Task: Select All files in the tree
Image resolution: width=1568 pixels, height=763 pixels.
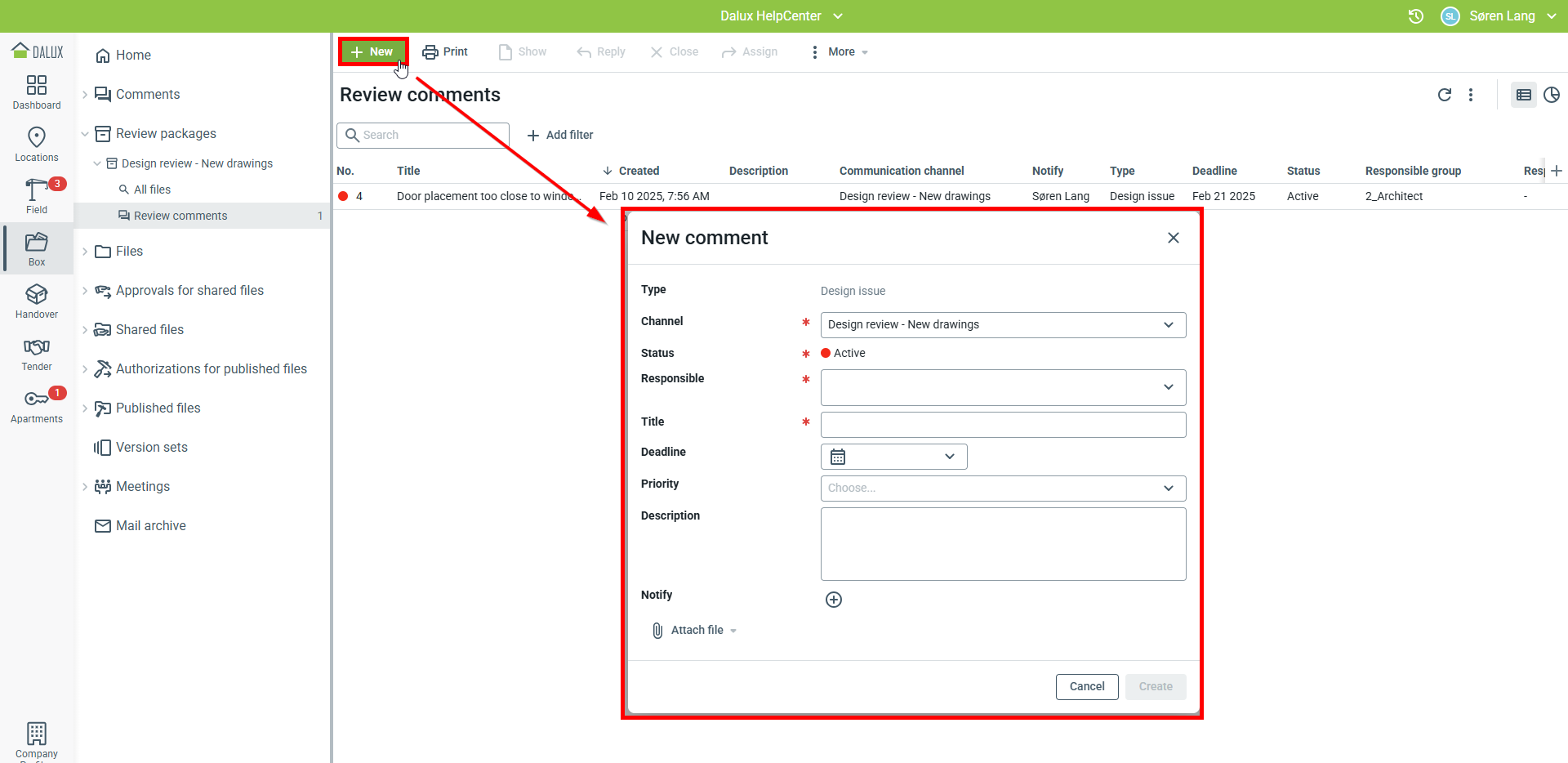Action: [x=152, y=190]
